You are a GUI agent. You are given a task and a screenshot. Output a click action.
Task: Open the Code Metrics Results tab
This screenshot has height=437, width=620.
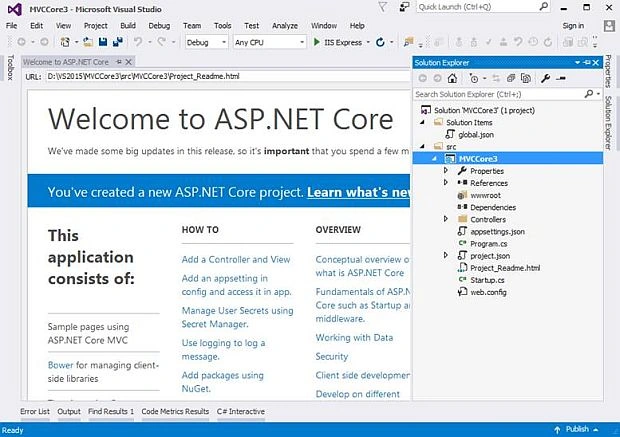175,411
